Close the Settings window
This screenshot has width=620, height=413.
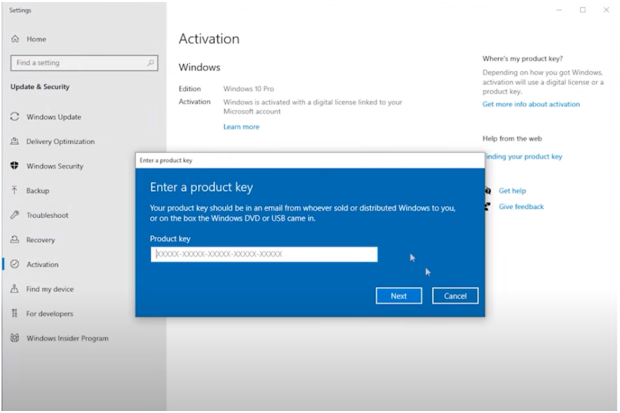click(x=606, y=10)
